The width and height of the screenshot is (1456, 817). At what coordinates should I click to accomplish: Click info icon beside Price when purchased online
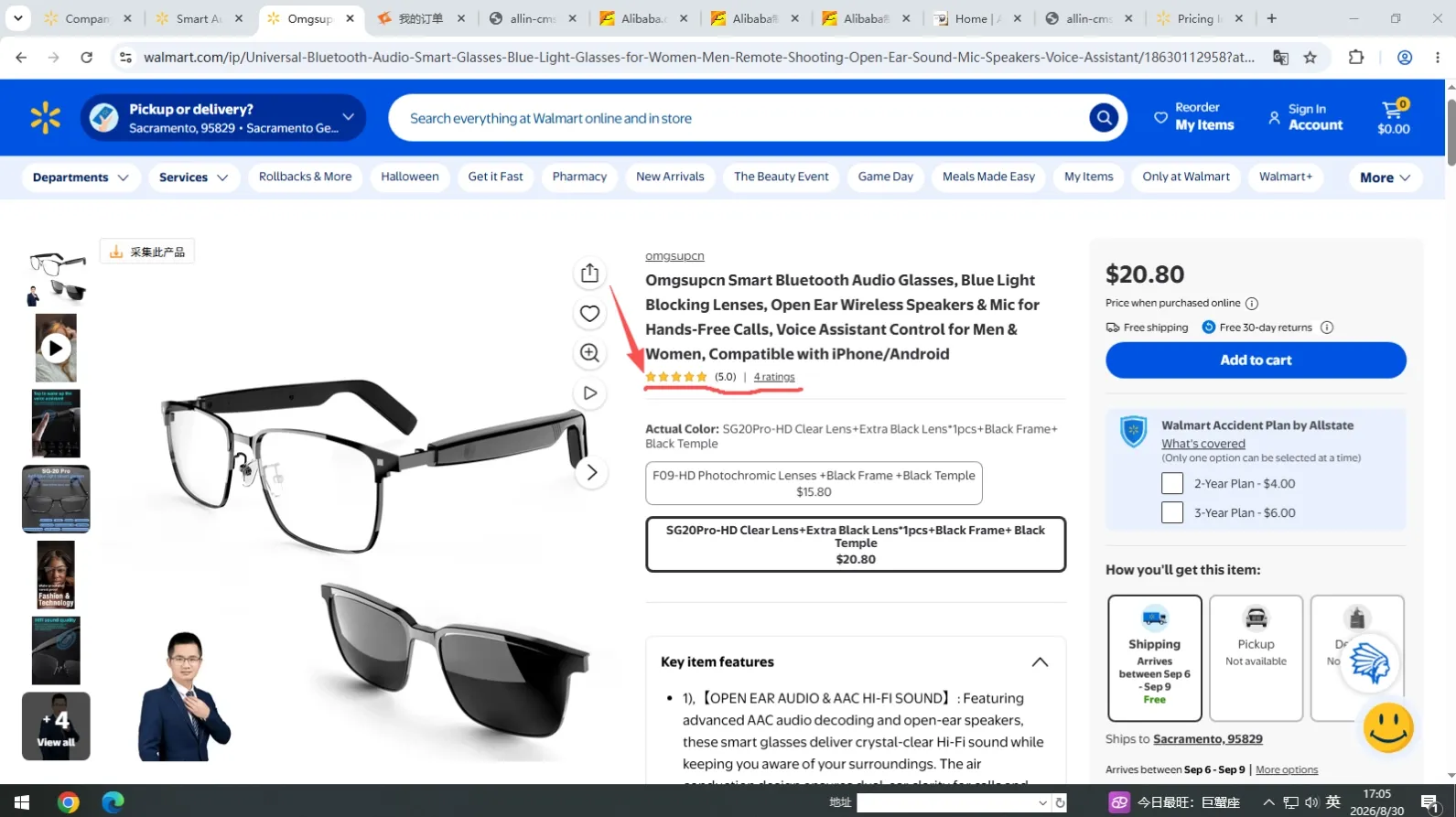click(1252, 304)
